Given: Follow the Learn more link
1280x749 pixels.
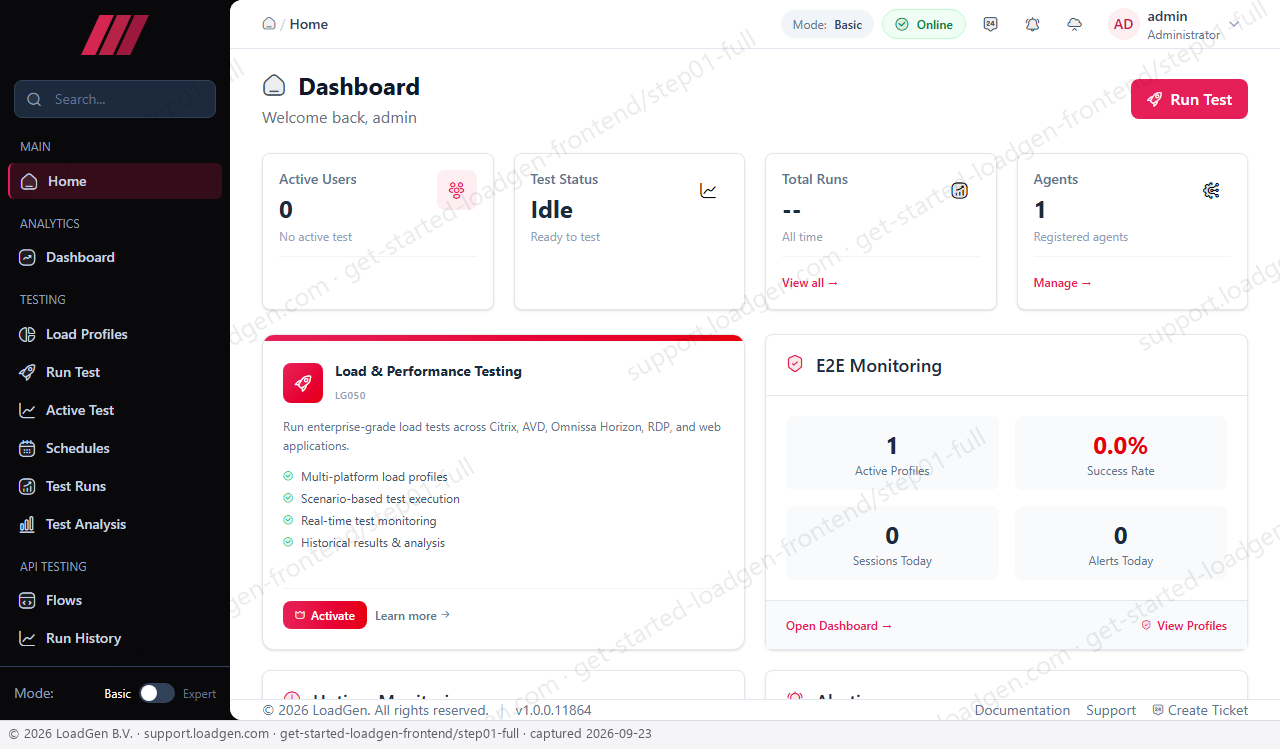Looking at the screenshot, I should [x=412, y=616].
